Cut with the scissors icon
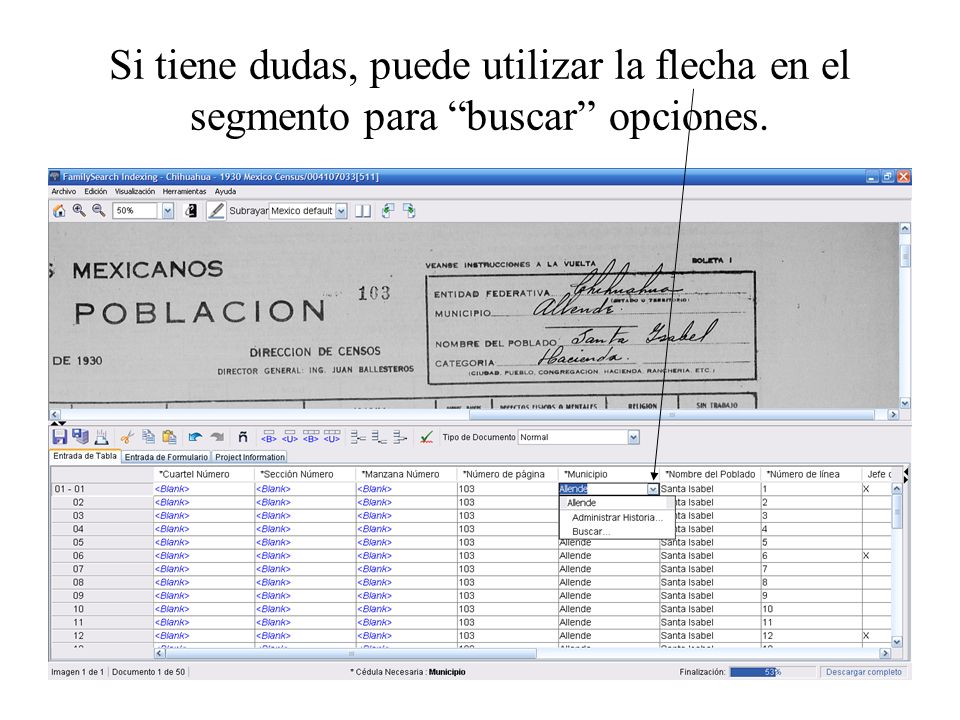Image resolution: width=960 pixels, height=720 pixels. point(127,437)
